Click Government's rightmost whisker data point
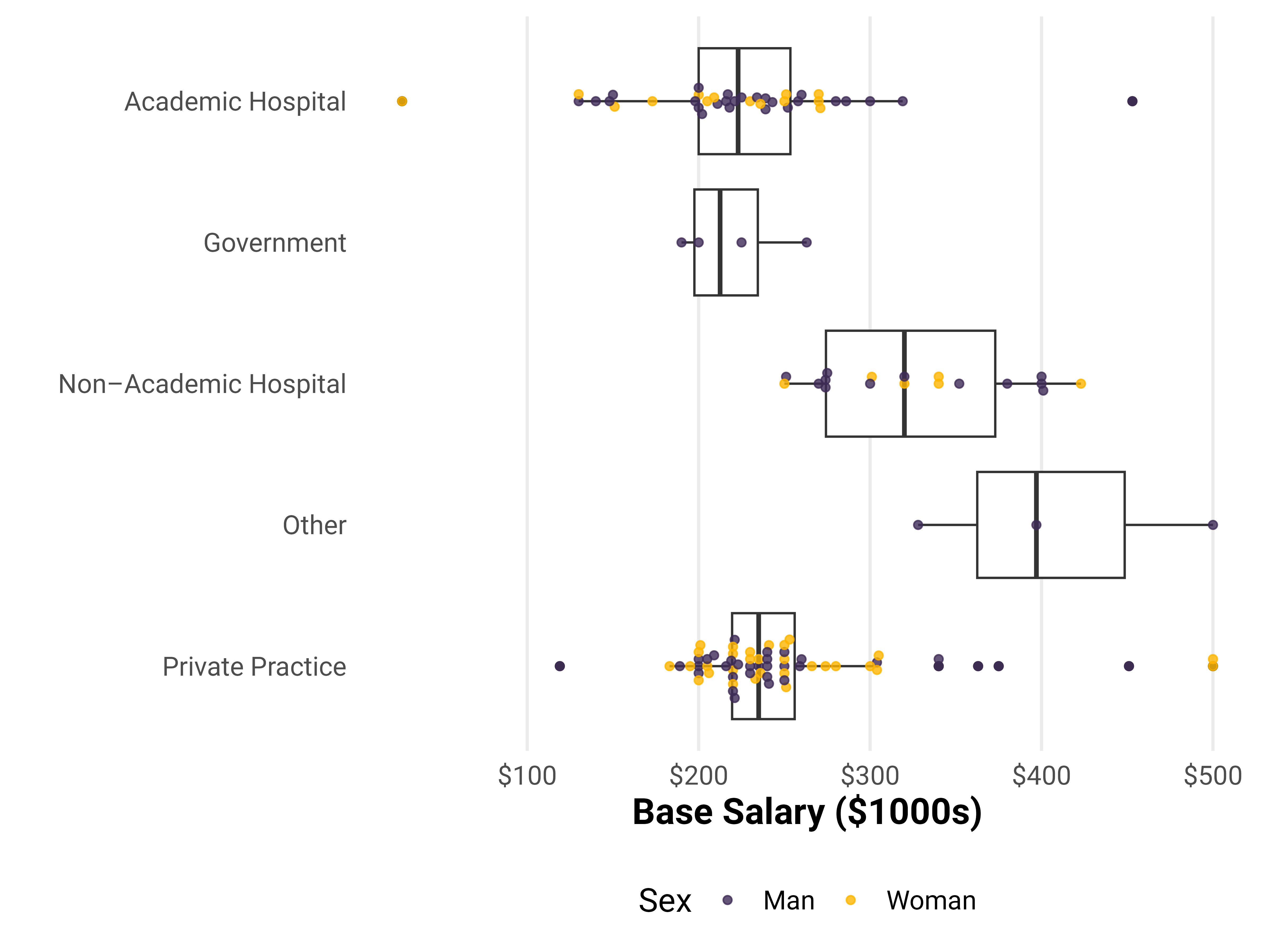 click(x=807, y=242)
